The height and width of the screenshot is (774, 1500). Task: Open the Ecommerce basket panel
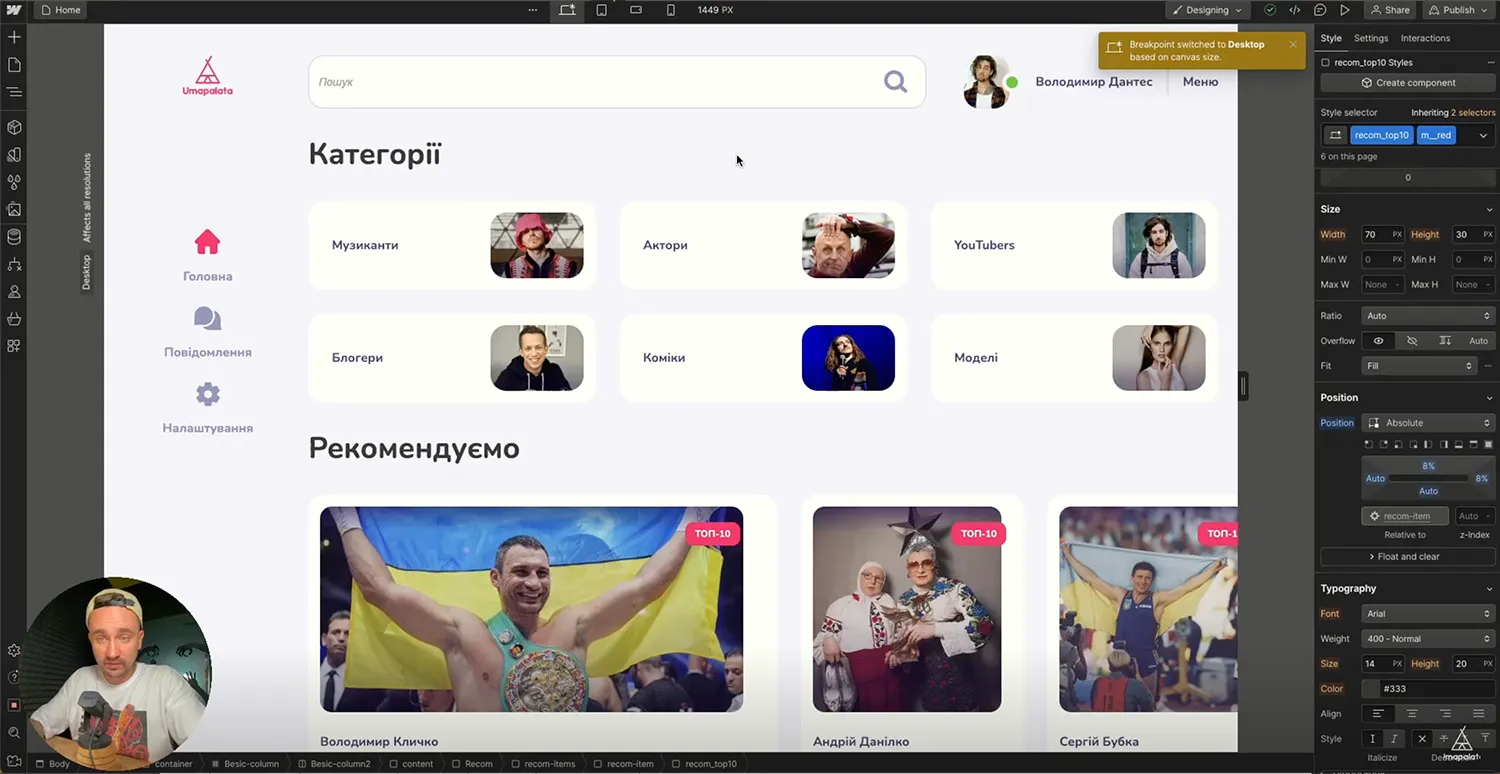(x=14, y=319)
